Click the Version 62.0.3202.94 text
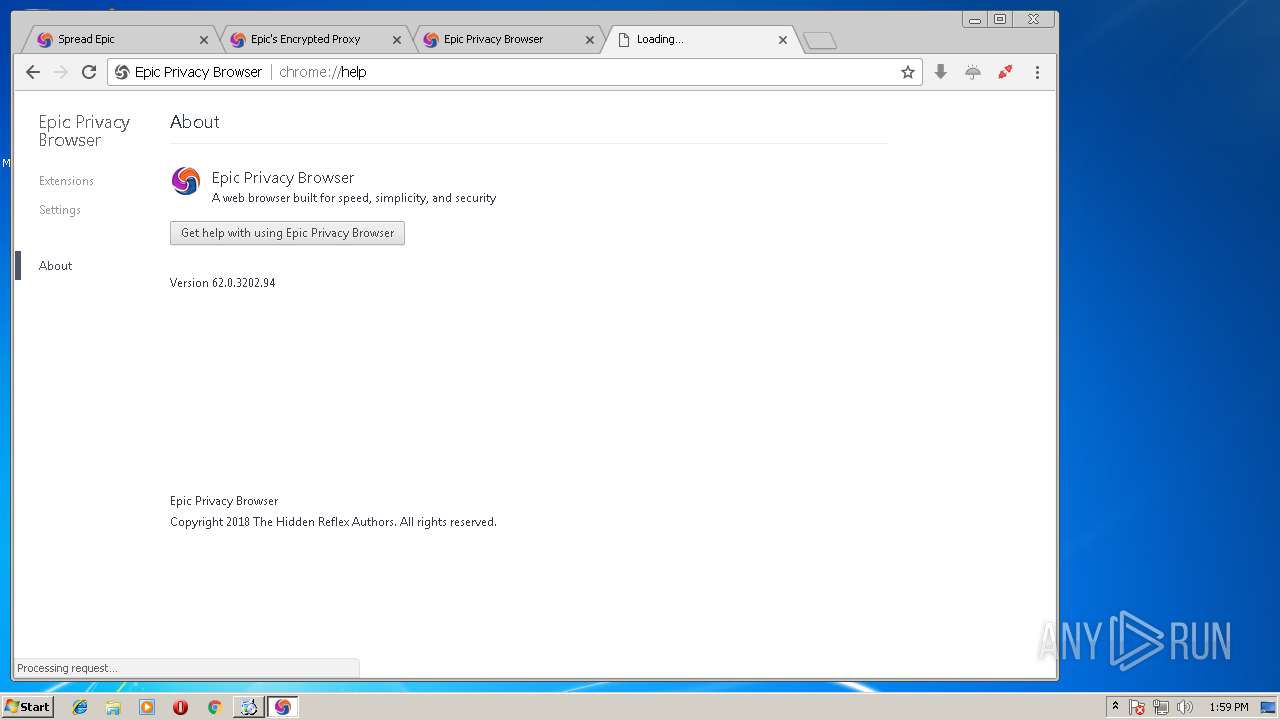The image size is (1280, 720). click(x=223, y=283)
